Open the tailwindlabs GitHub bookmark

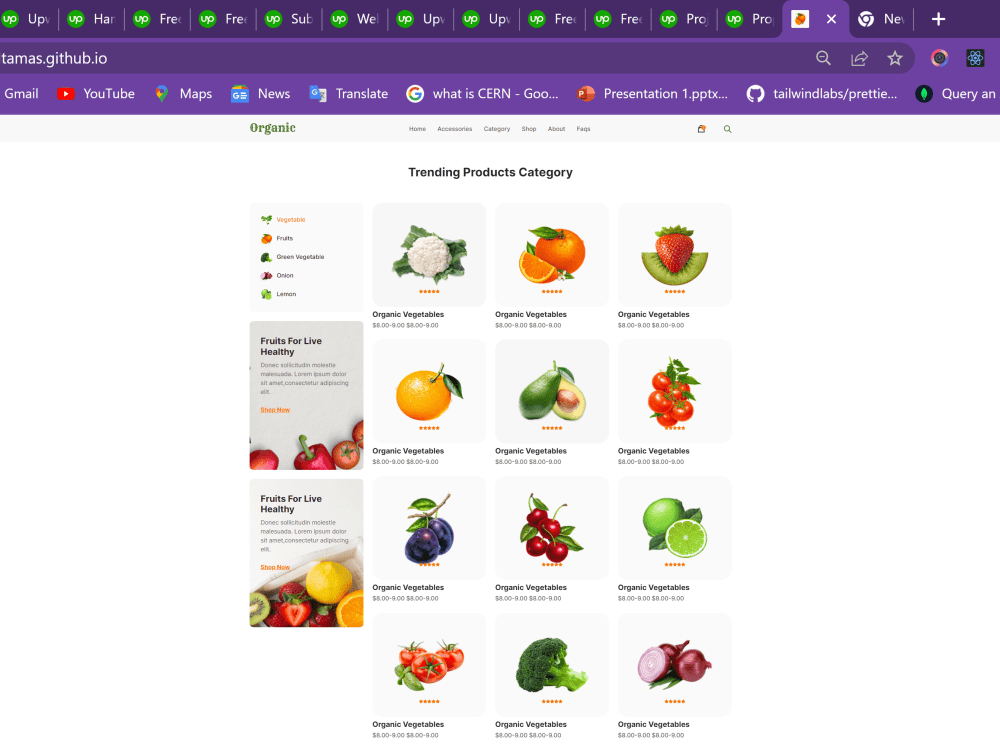(x=822, y=94)
